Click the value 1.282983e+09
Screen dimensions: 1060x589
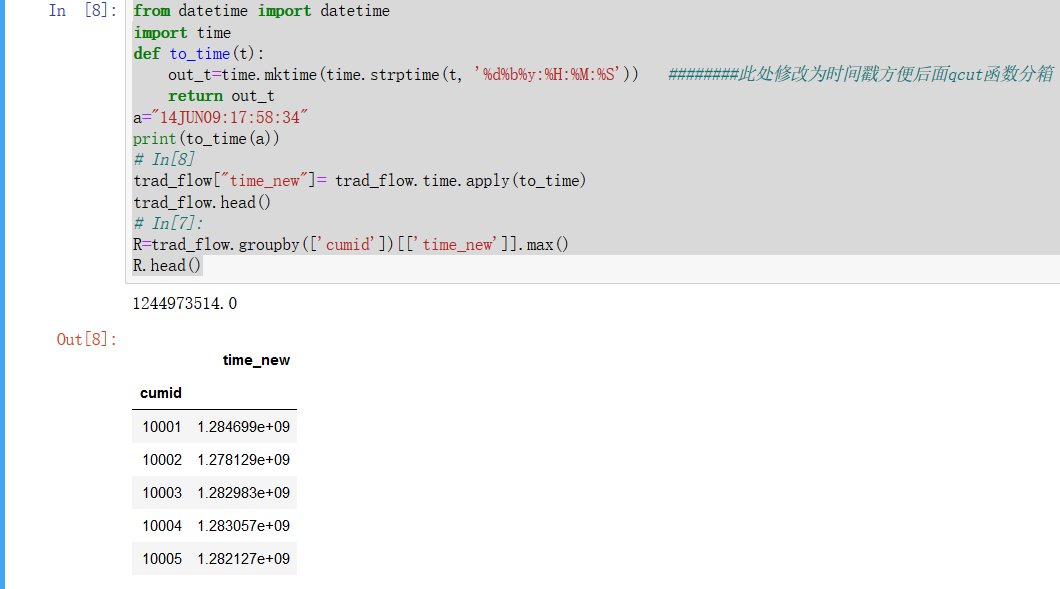pos(243,493)
